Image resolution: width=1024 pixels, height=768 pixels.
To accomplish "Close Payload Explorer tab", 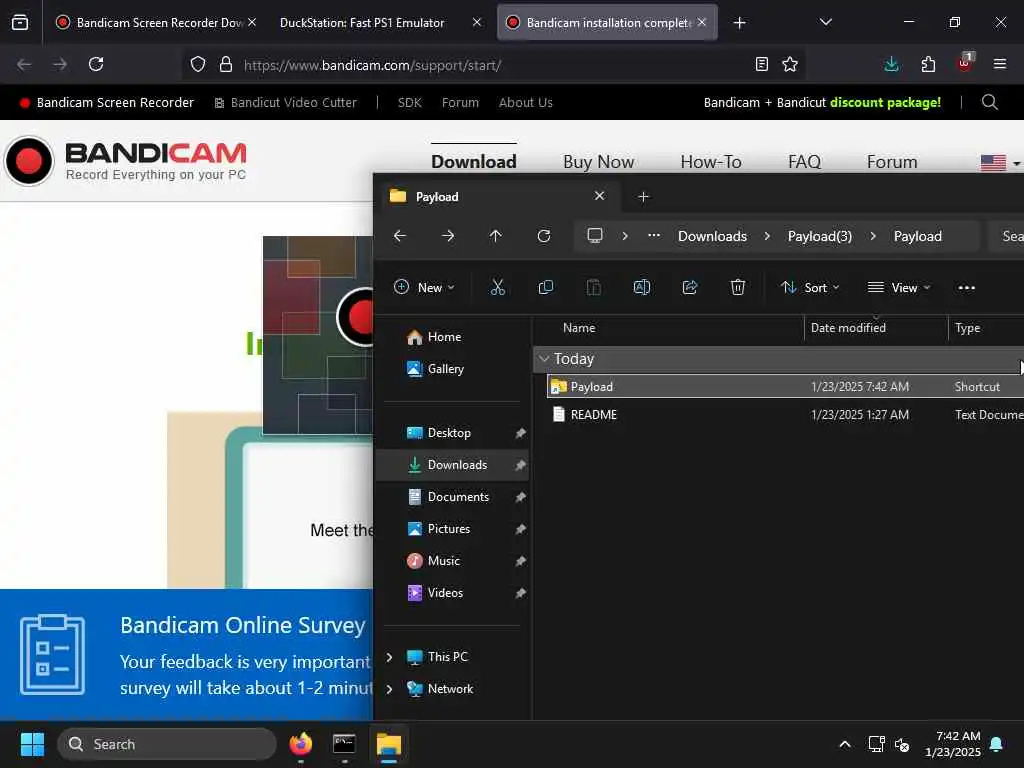I will pos(600,196).
